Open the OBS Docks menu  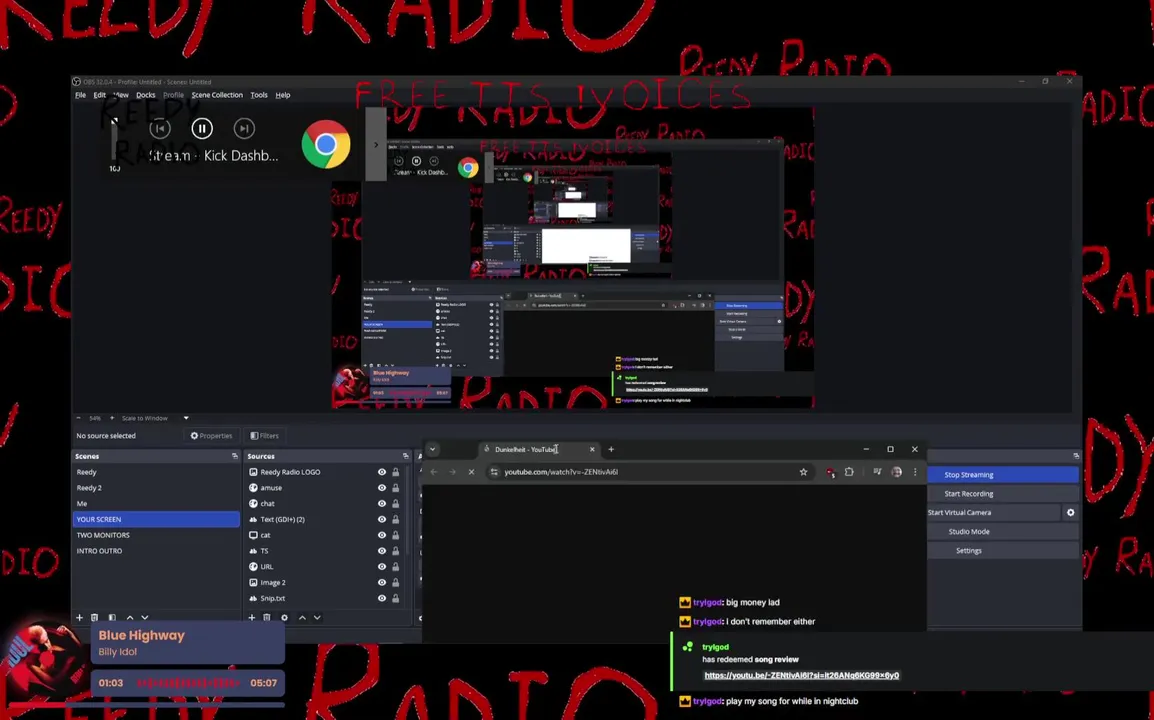(146, 95)
